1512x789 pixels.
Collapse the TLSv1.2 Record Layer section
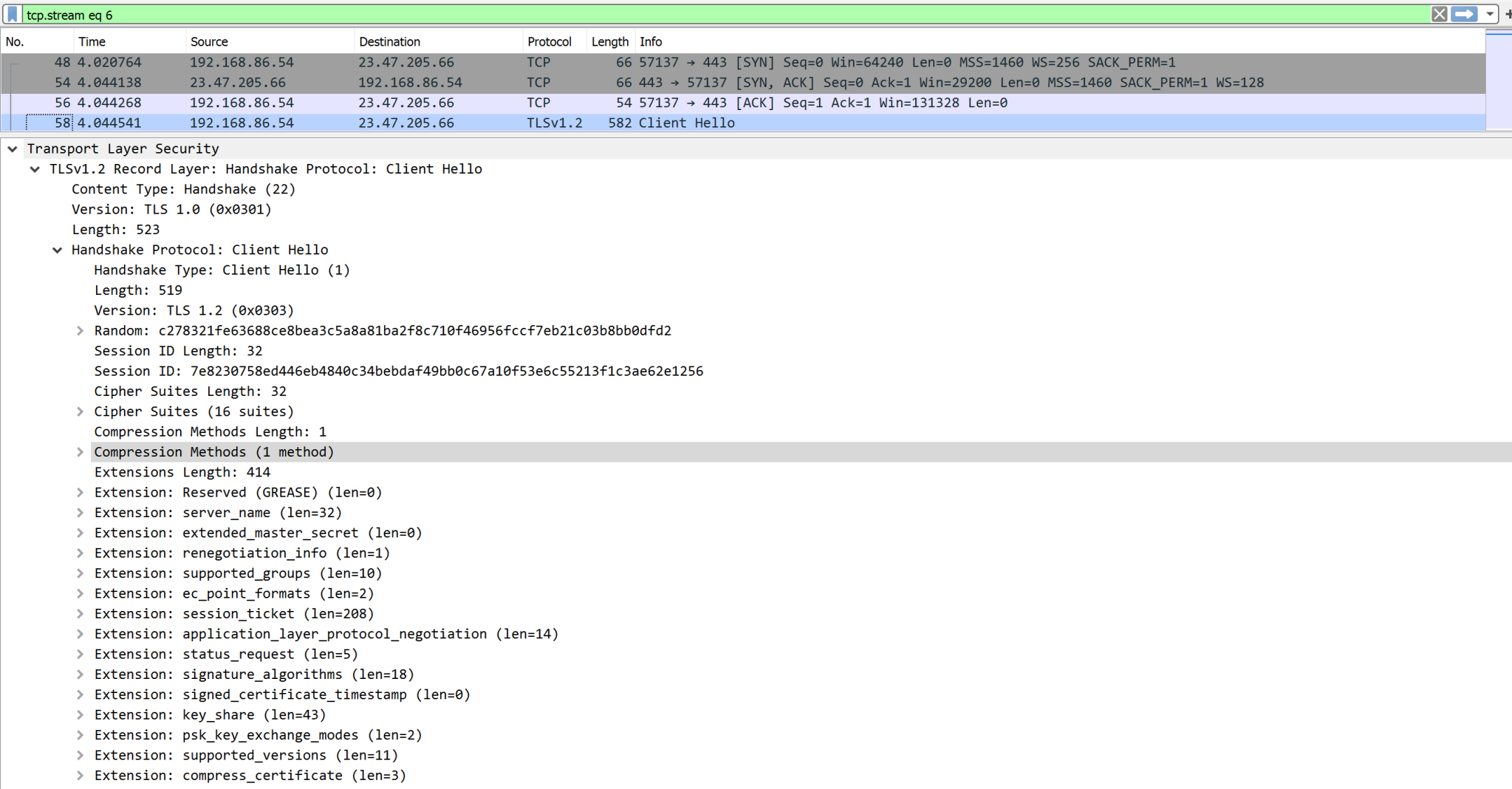35,168
